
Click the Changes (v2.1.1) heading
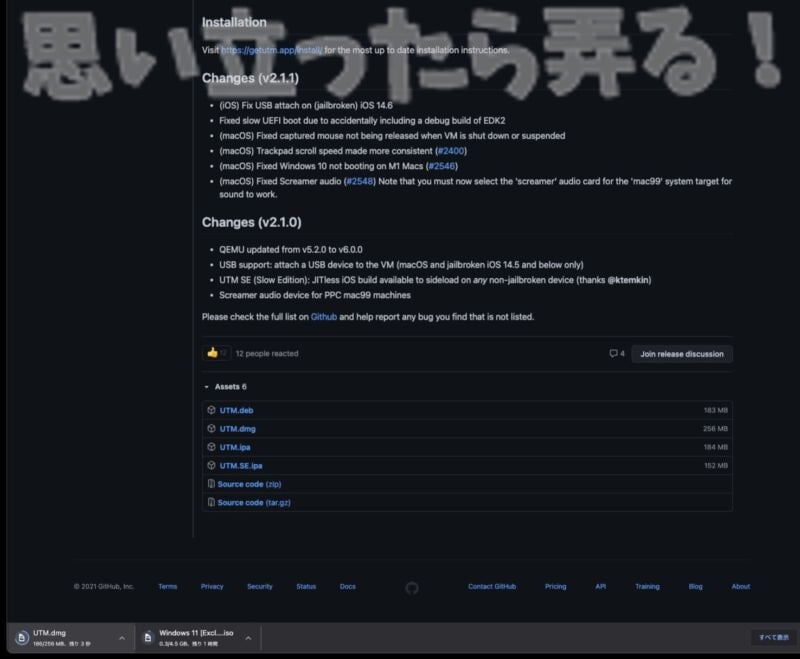click(251, 78)
